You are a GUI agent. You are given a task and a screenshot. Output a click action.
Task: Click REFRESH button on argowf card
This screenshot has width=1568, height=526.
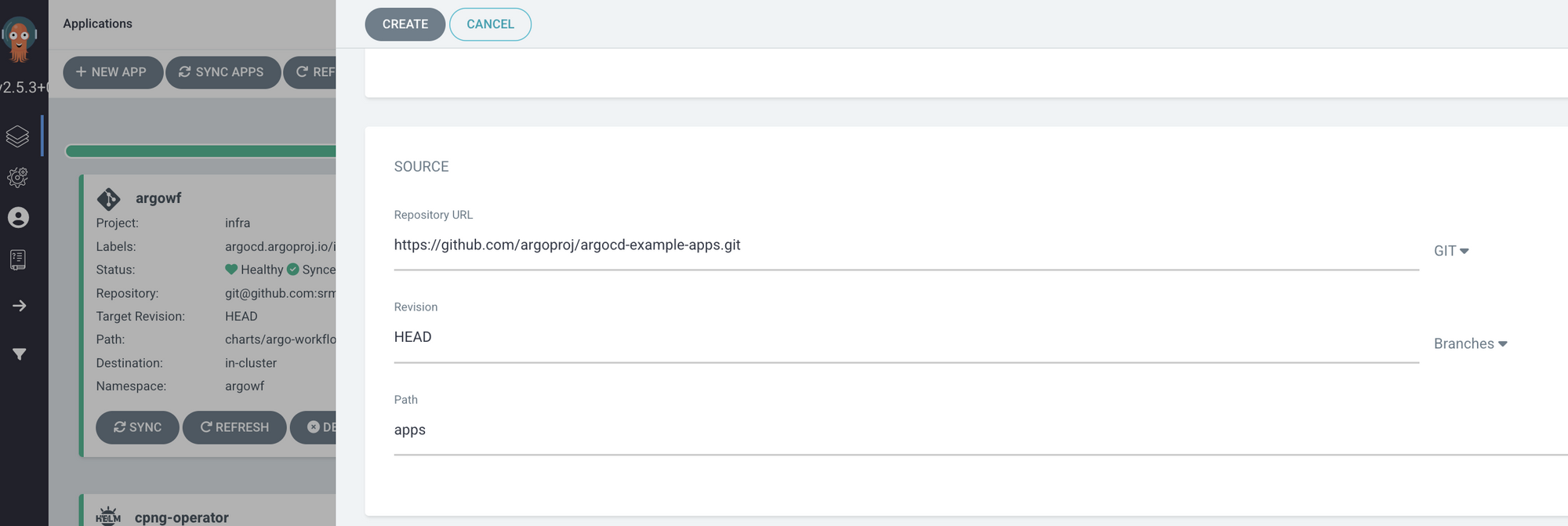pyautogui.click(x=234, y=427)
